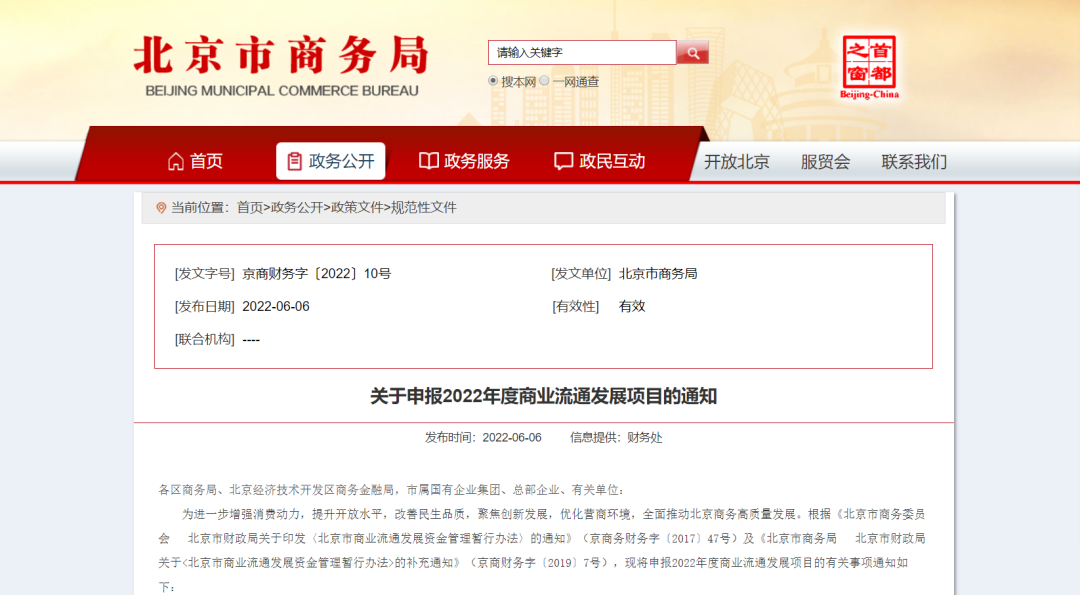Focus the 请输入关键字 search field
This screenshot has height=595, width=1080.
point(582,52)
